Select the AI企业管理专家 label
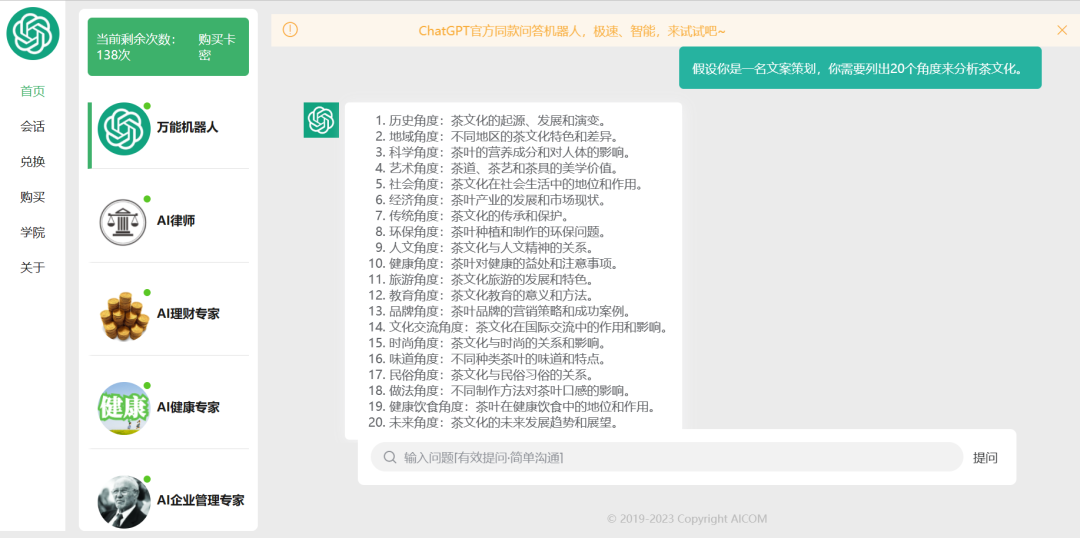 pyautogui.click(x=200, y=501)
